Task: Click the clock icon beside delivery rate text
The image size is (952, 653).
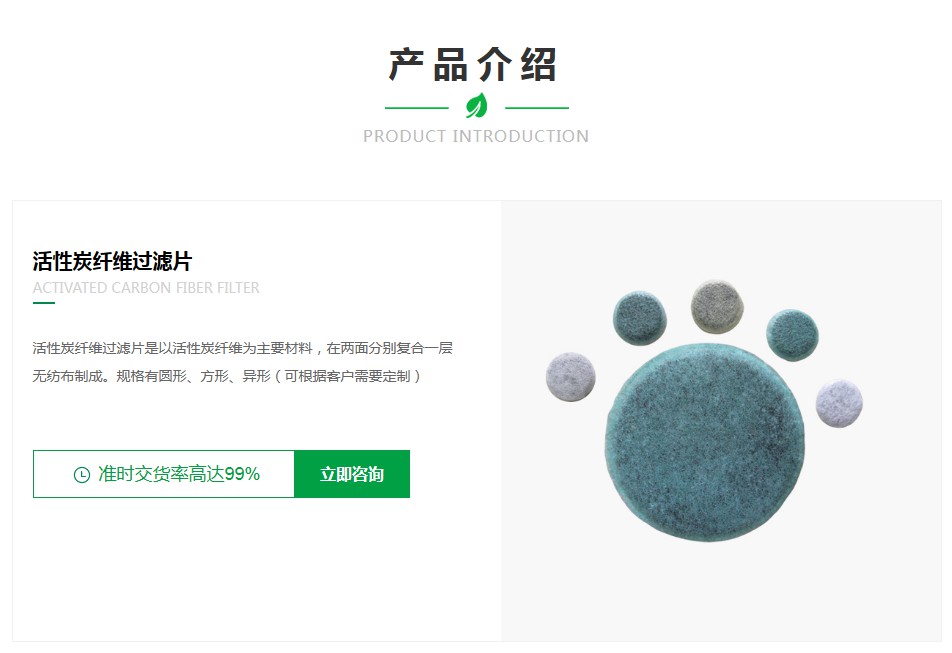Action: point(82,475)
